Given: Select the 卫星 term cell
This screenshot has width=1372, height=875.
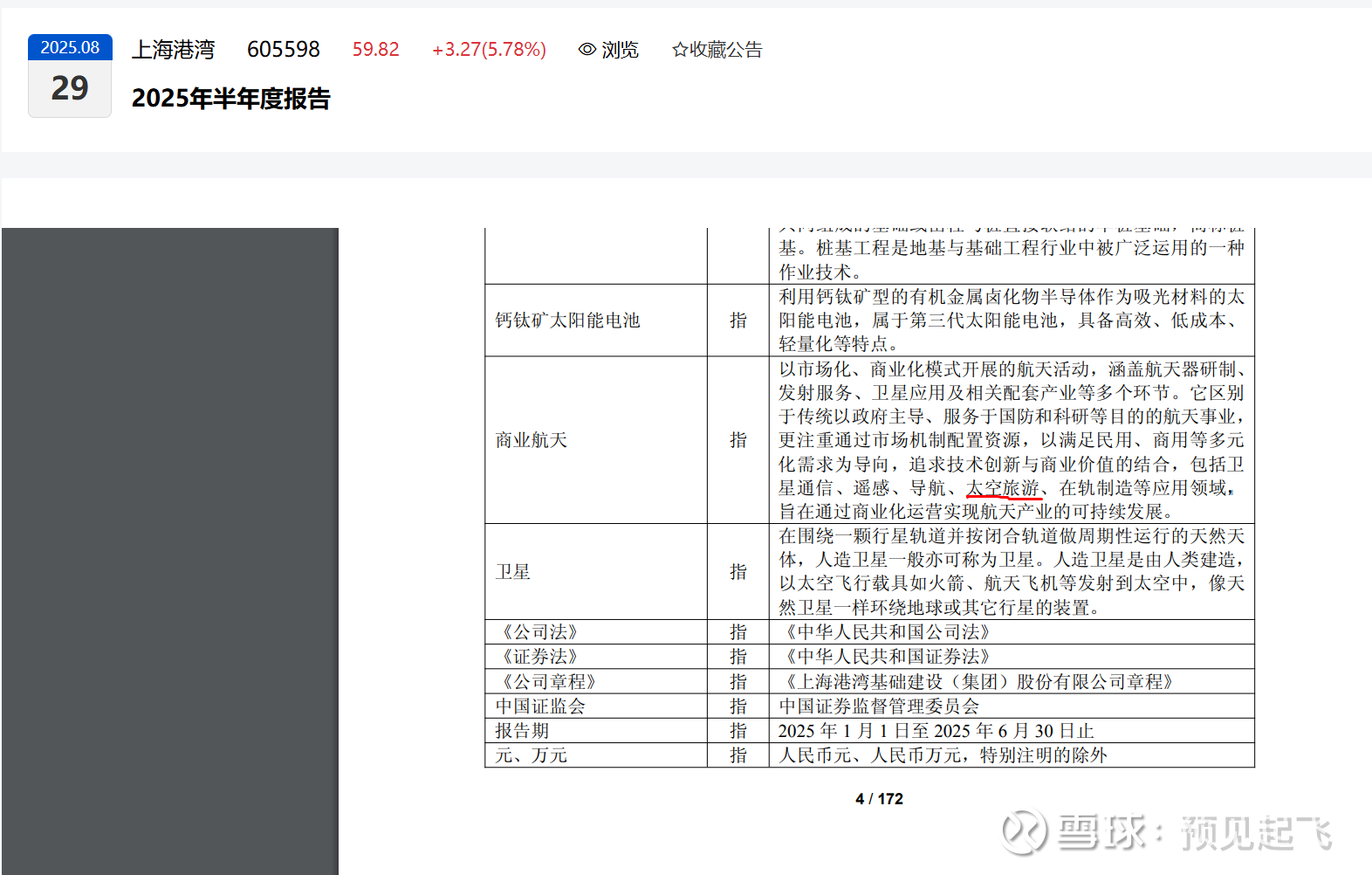Looking at the screenshot, I should pos(513,572).
